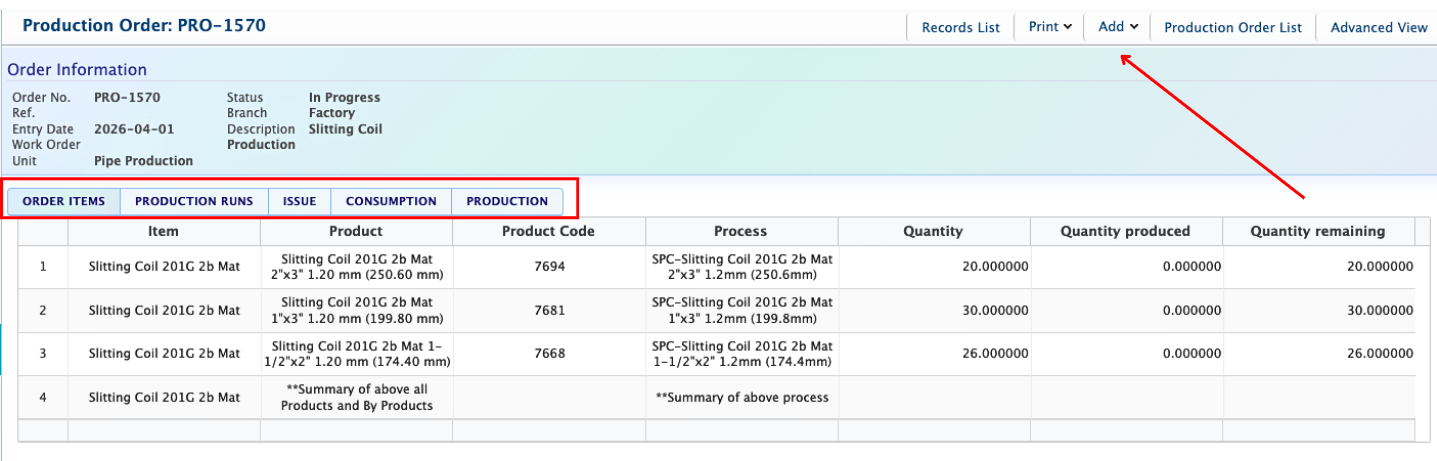Expand the Add dropdown menu
The height and width of the screenshot is (461, 1437).
click(x=1117, y=27)
